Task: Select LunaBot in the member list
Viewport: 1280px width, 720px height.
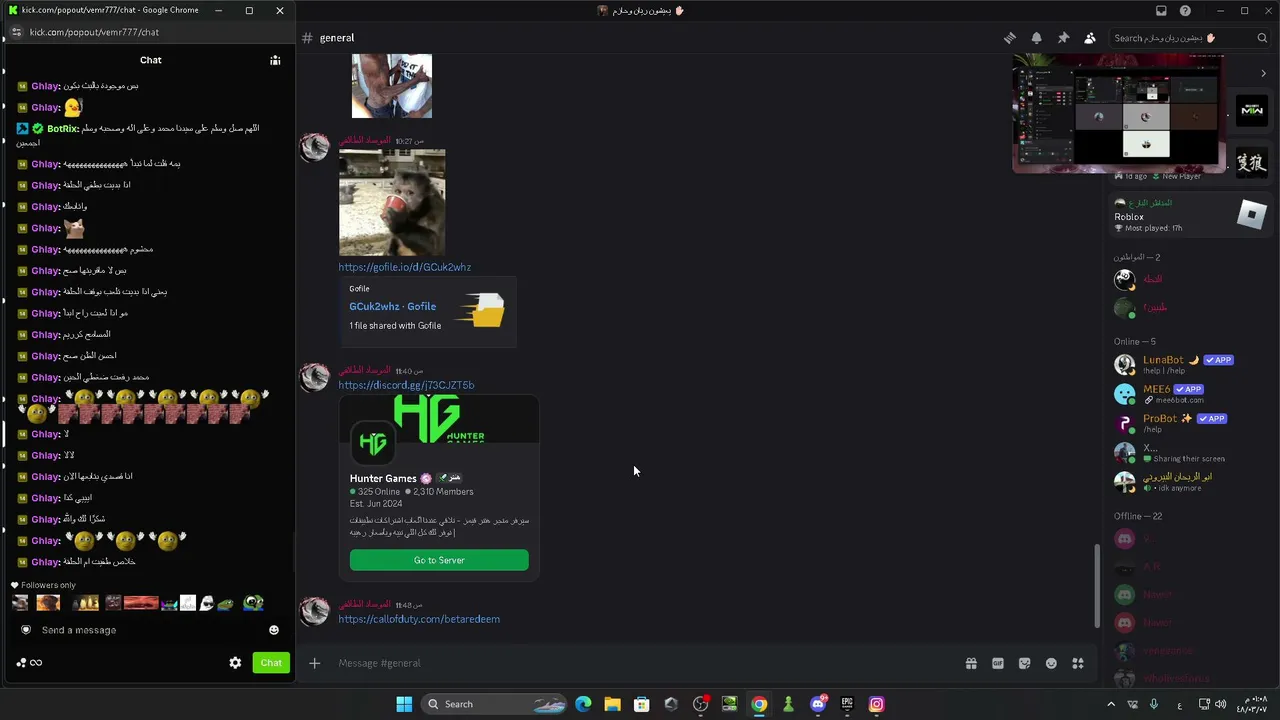Action: pos(1190,364)
